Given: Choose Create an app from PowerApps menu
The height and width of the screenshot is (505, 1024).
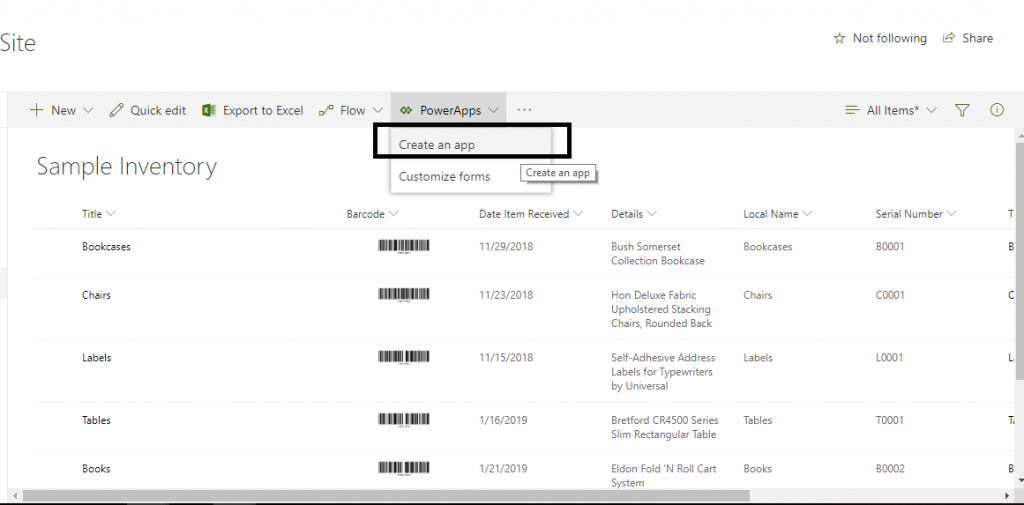Looking at the screenshot, I should (471, 145).
